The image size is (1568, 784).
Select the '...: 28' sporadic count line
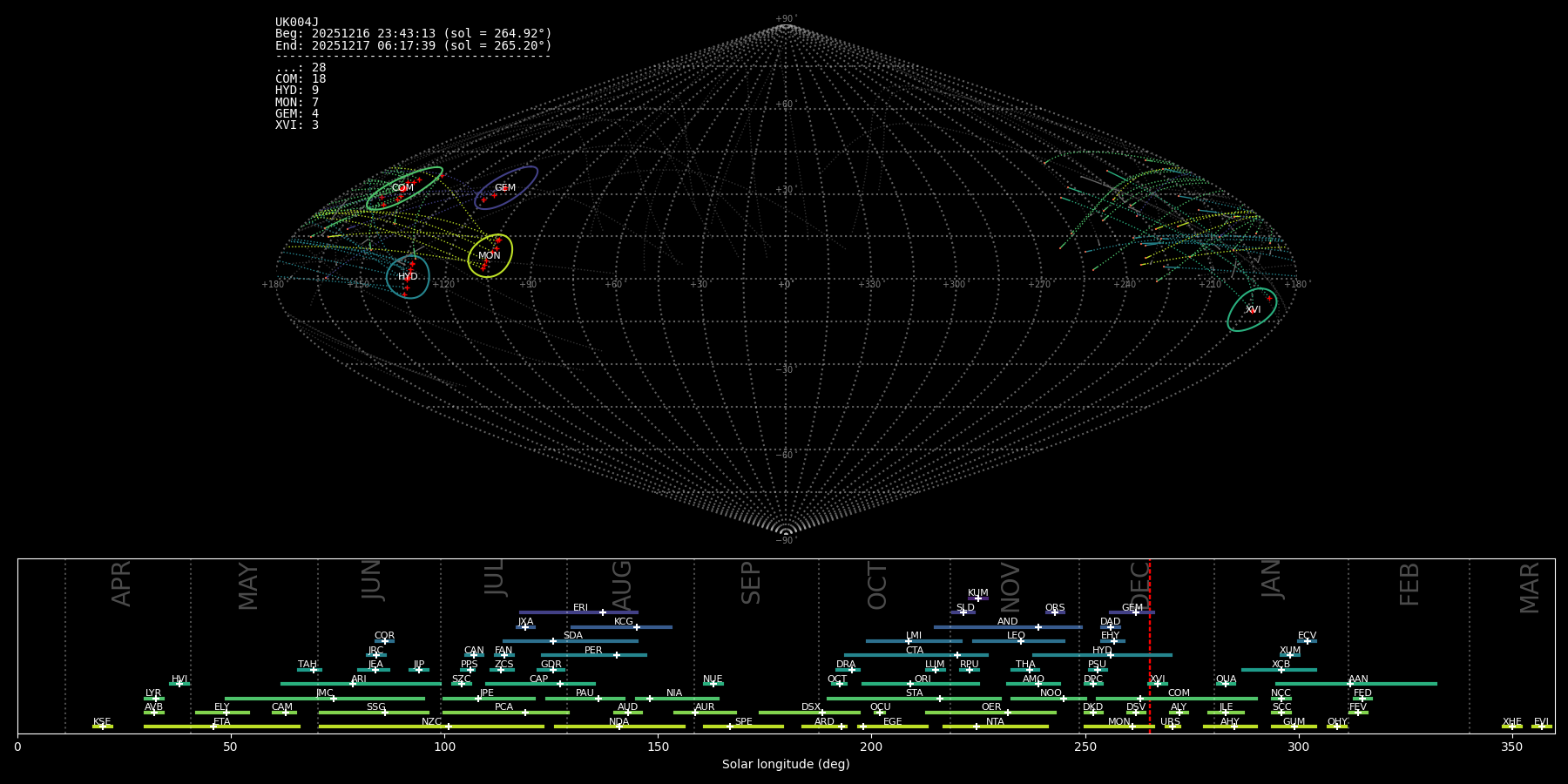[x=301, y=68]
